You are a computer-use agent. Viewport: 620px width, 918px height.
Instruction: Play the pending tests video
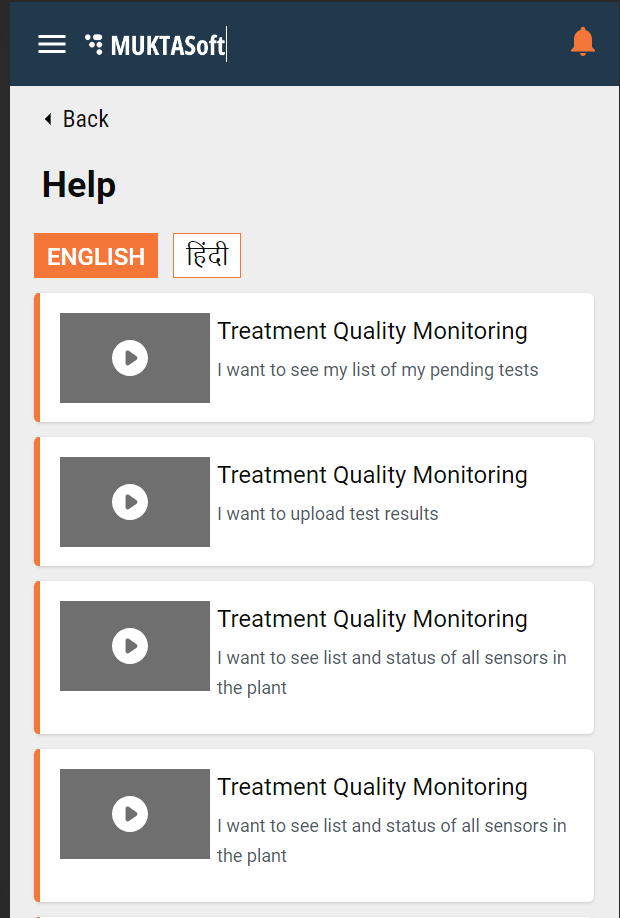point(130,358)
